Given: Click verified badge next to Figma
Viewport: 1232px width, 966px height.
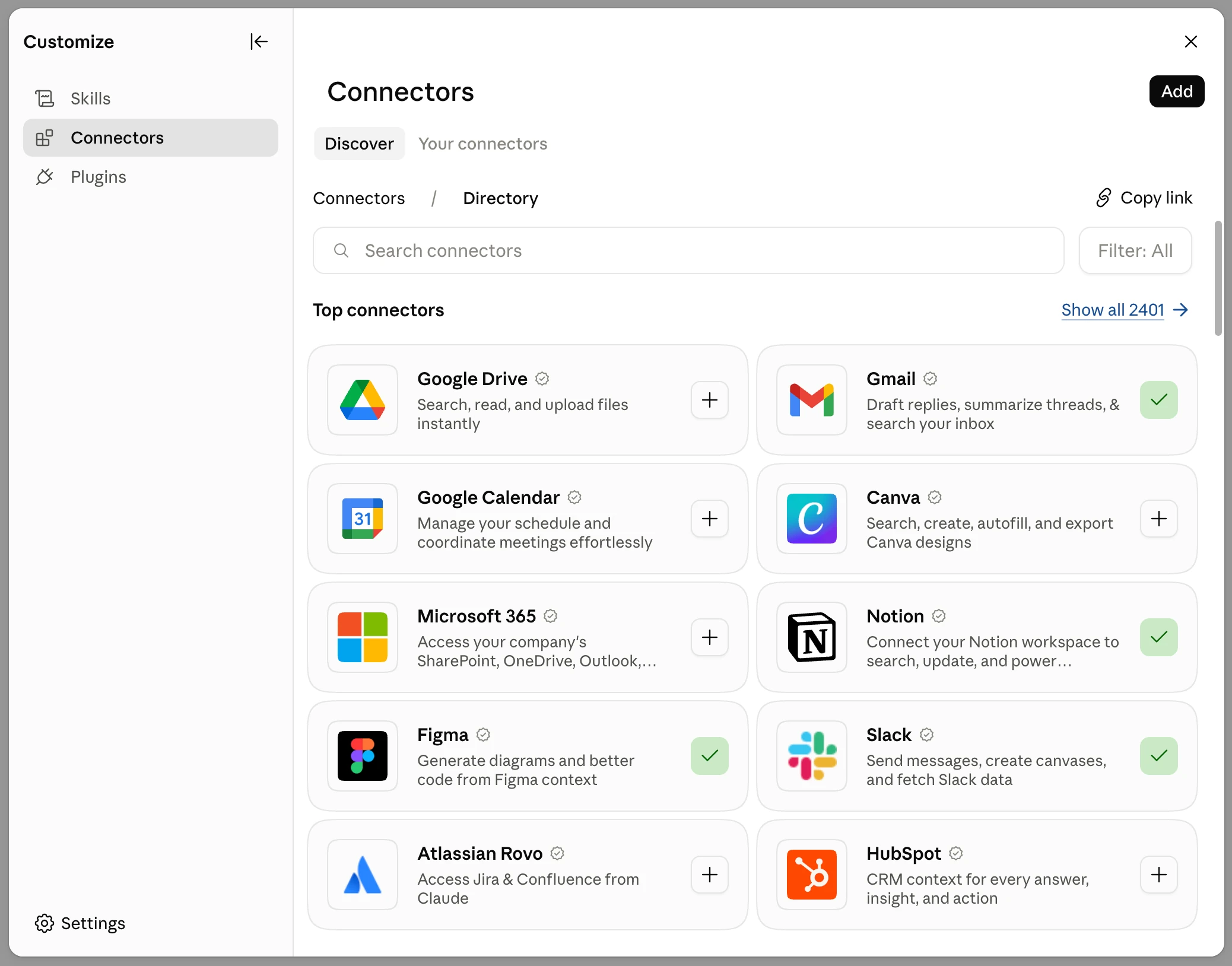Looking at the screenshot, I should pos(483,735).
